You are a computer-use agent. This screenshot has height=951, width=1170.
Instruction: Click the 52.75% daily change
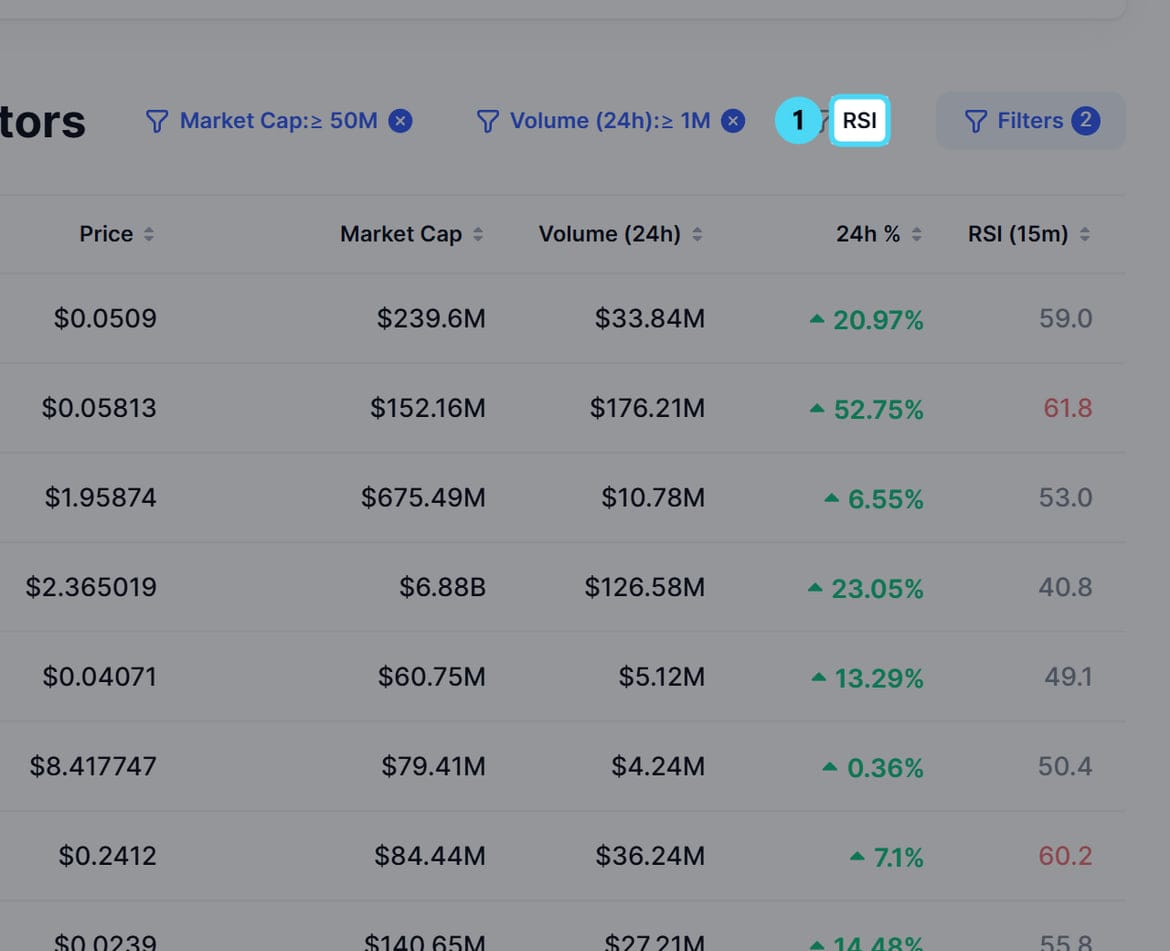(x=867, y=409)
